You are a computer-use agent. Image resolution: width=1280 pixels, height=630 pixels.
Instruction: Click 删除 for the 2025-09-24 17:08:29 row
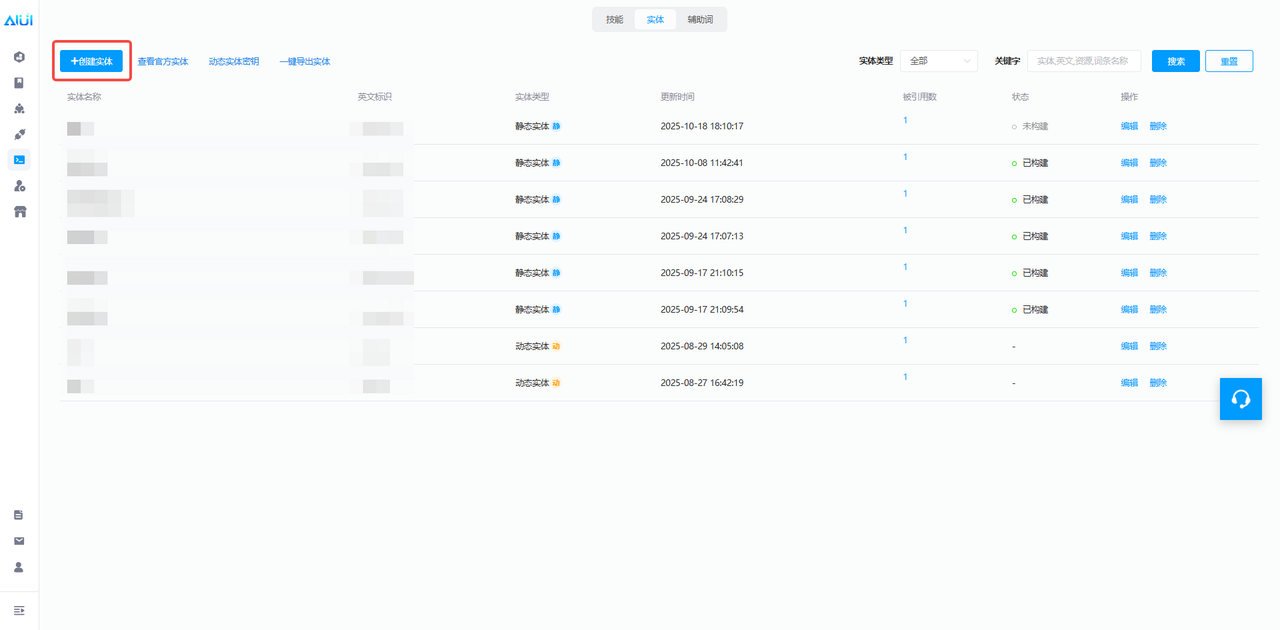pos(1158,200)
